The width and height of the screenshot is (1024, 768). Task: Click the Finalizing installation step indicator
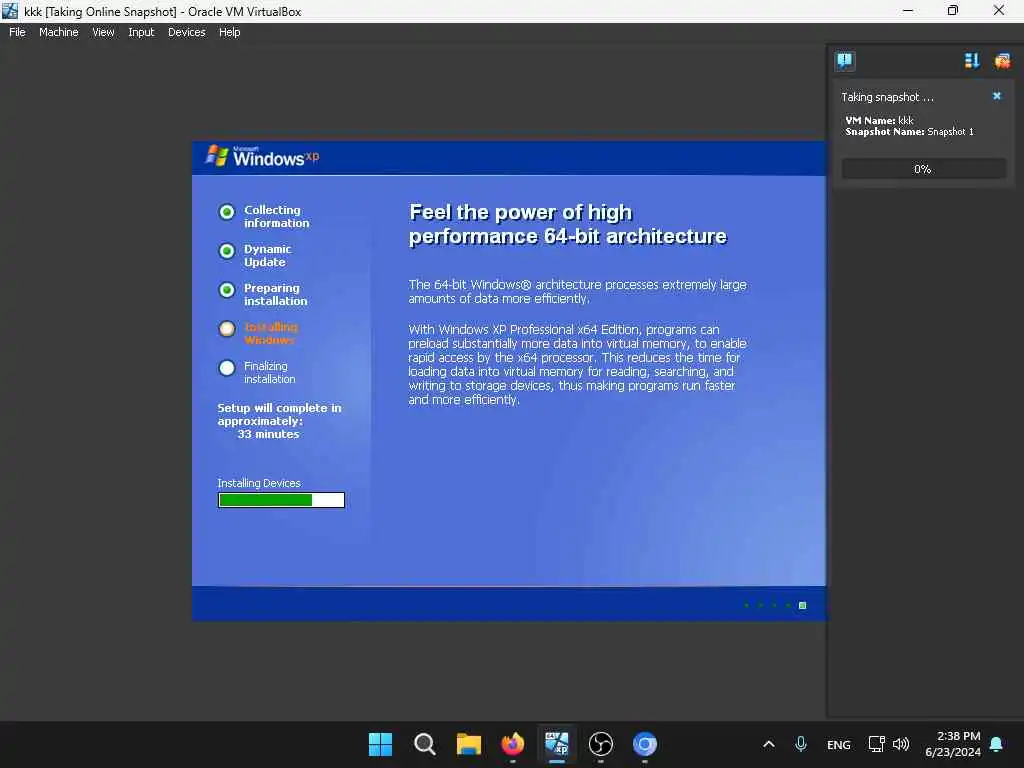(227, 368)
